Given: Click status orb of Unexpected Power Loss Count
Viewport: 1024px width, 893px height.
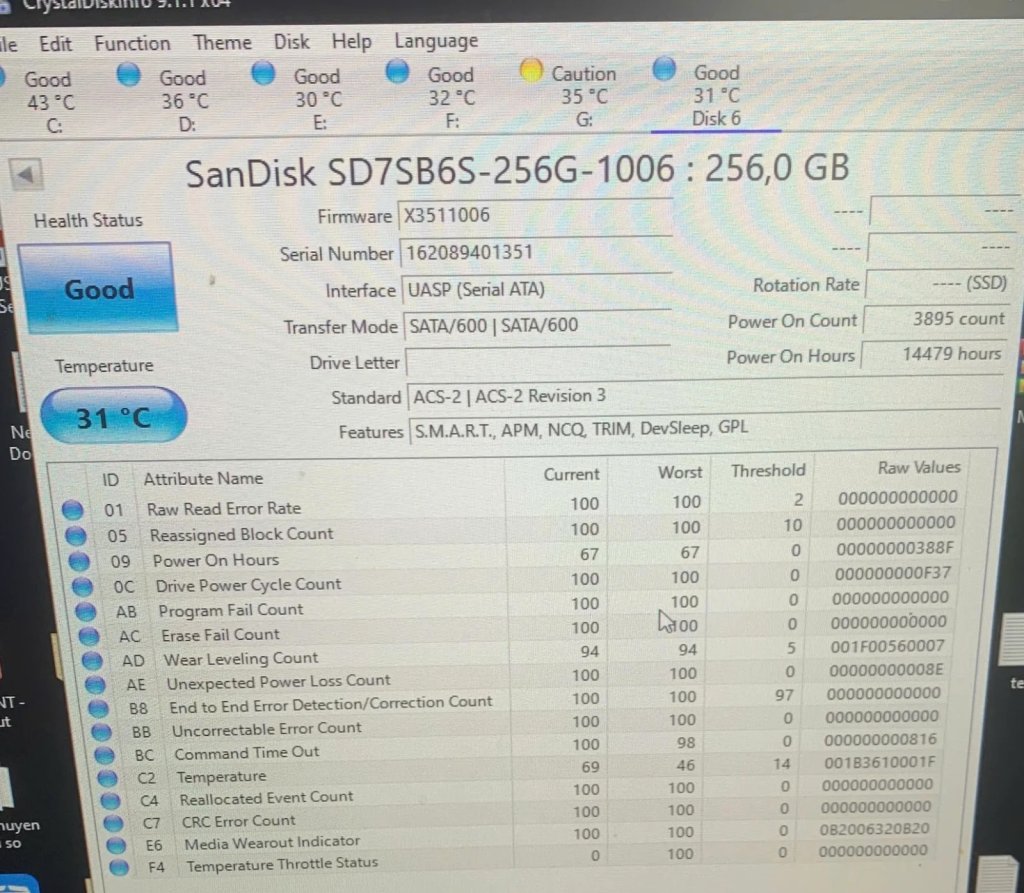Looking at the screenshot, I should pos(95,685).
